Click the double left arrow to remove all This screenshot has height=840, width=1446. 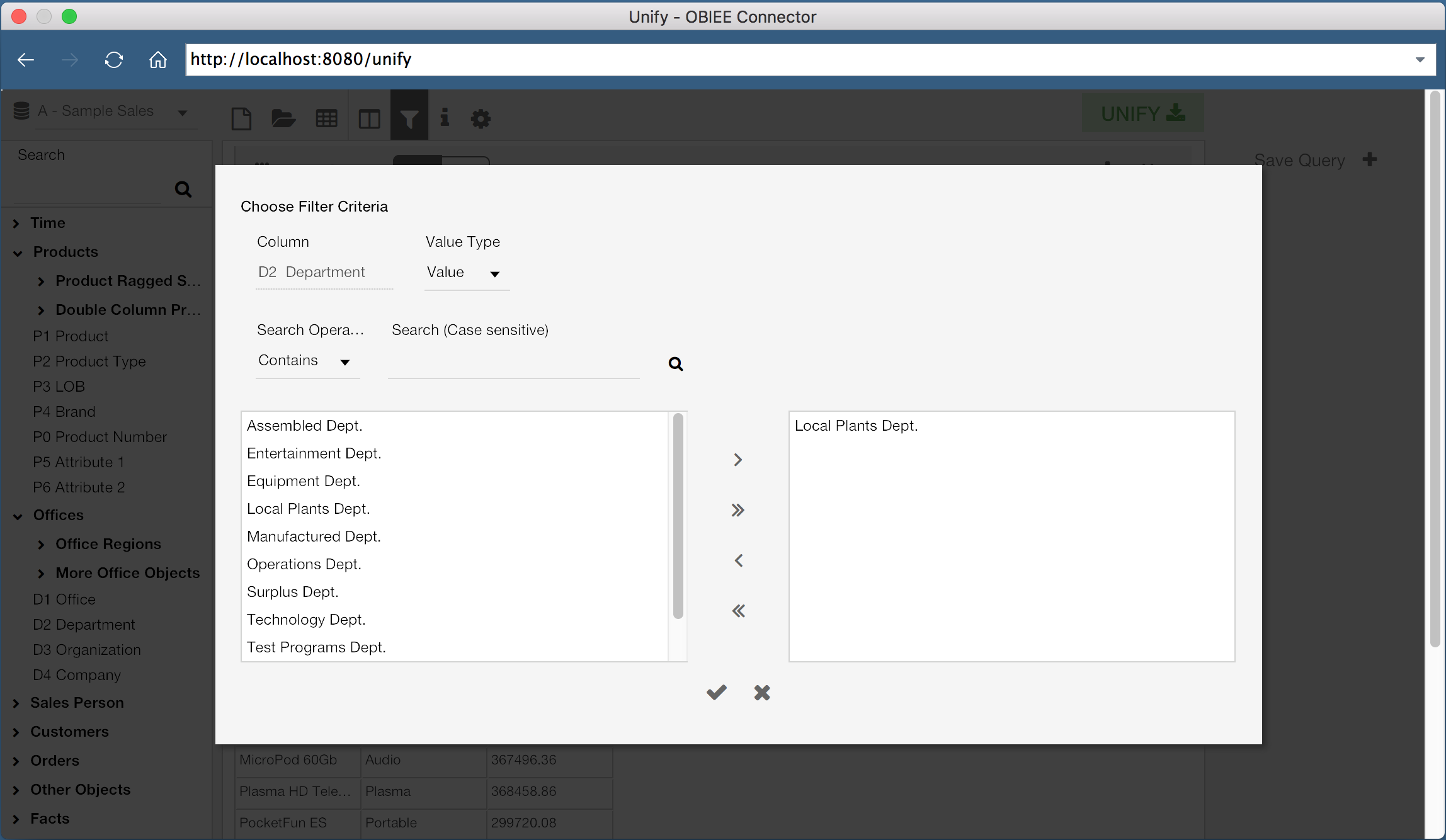click(x=738, y=611)
